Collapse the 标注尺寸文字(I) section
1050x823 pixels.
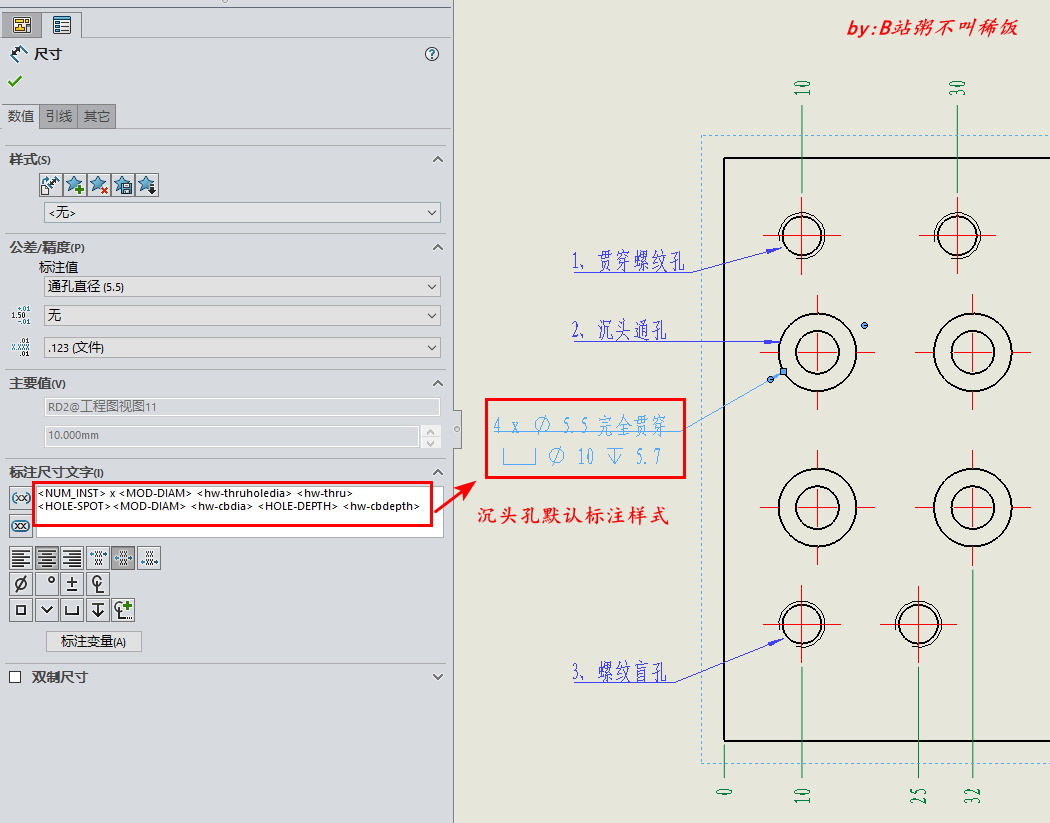click(438, 472)
